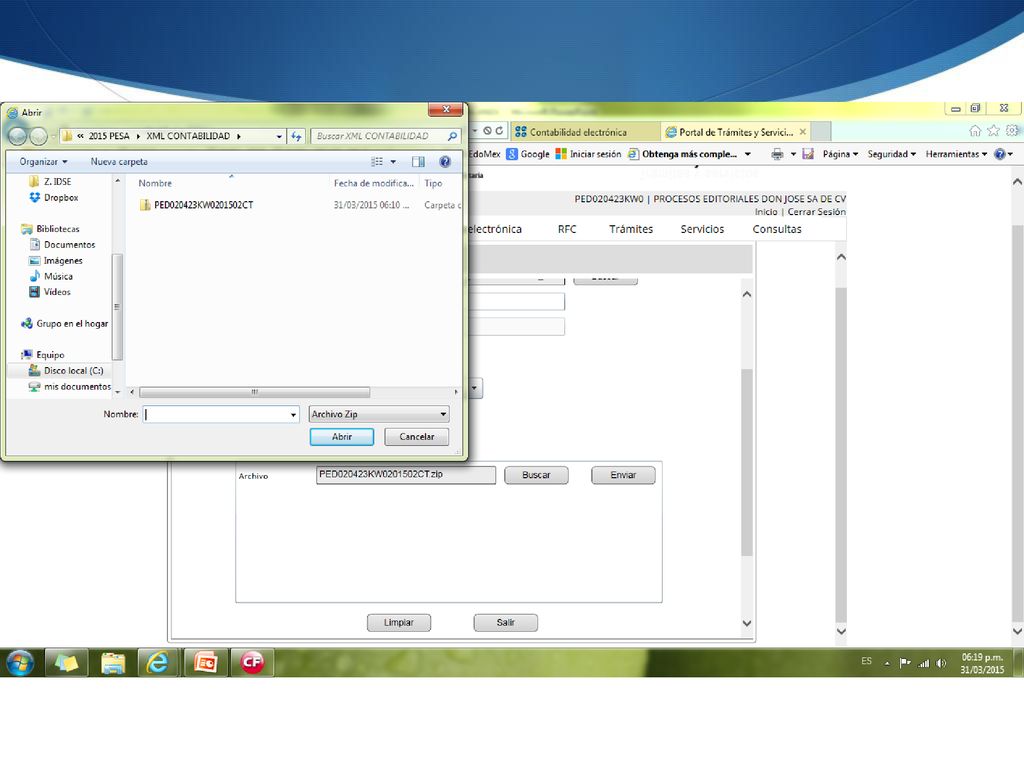This screenshot has width=1024, height=768.
Task: Stop loading the page in the browser
Action: [487, 131]
